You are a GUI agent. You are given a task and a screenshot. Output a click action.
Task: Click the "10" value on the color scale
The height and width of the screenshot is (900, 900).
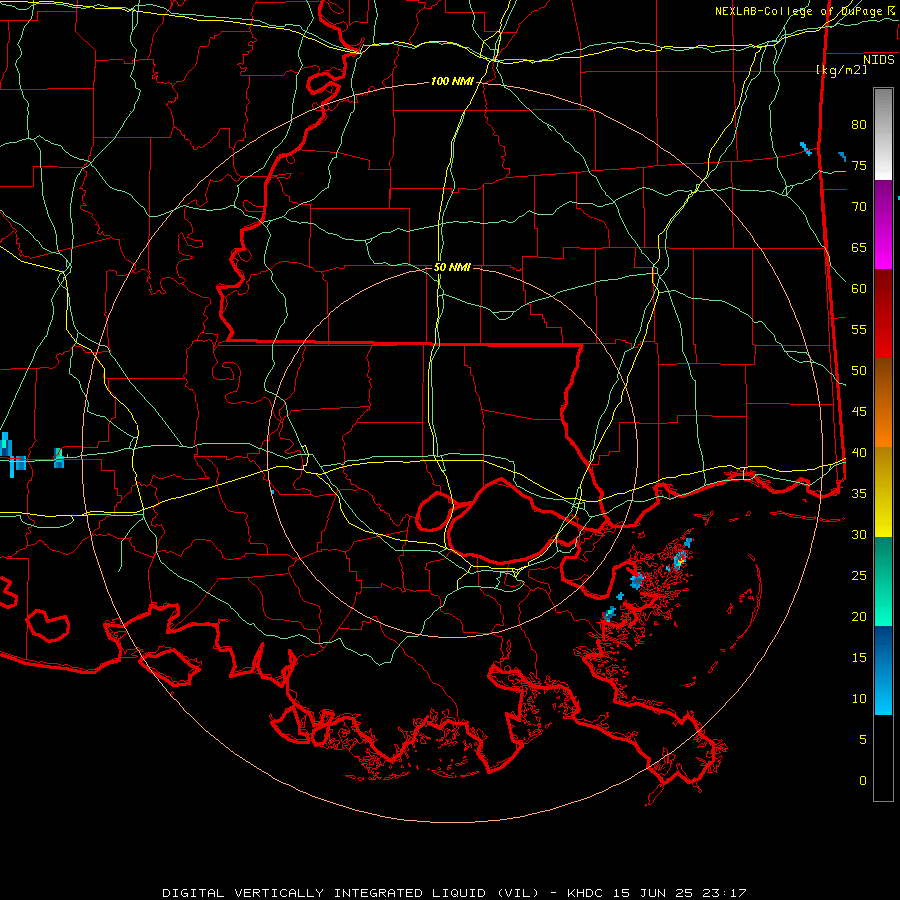tap(859, 699)
